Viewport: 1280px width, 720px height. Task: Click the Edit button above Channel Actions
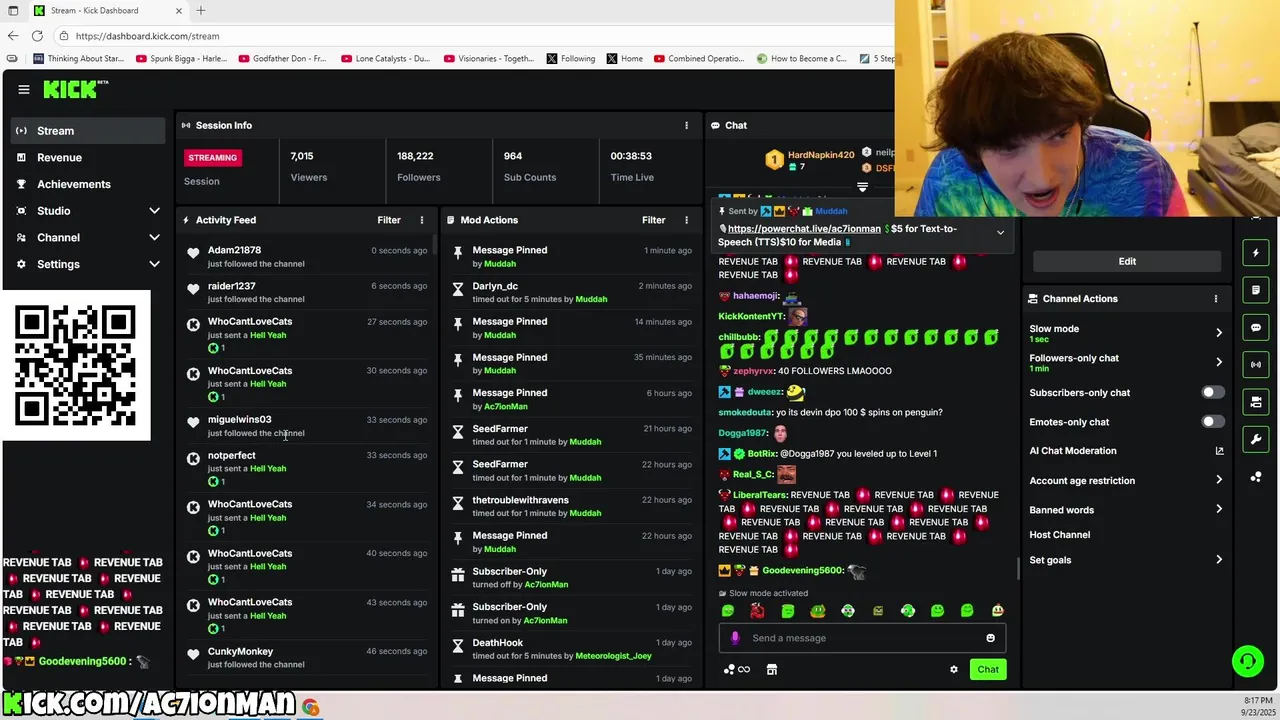coord(1127,261)
